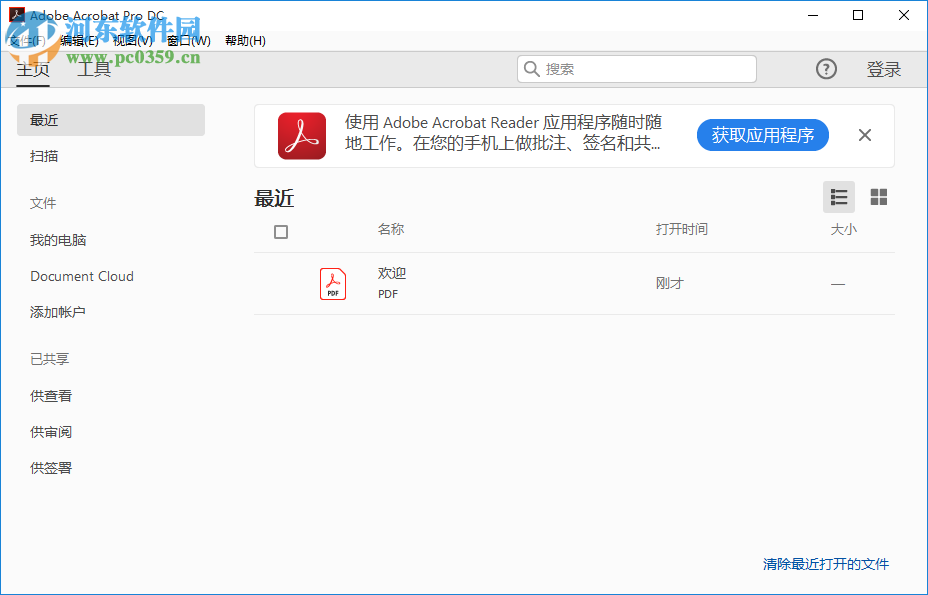Click the 获取应用程序 button
The width and height of the screenshot is (928, 595).
pyautogui.click(x=762, y=135)
